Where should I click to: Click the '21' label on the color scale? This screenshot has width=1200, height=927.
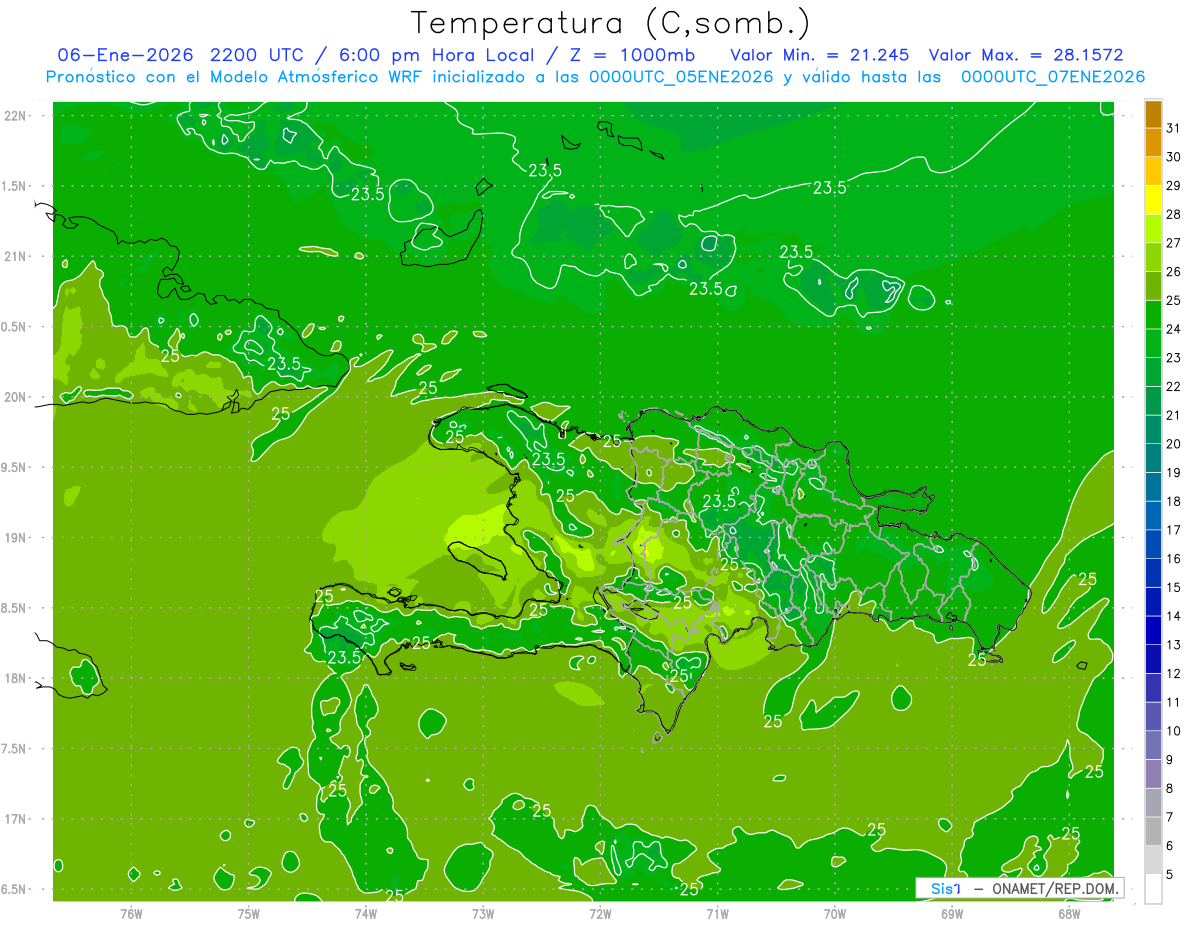(x=1174, y=415)
